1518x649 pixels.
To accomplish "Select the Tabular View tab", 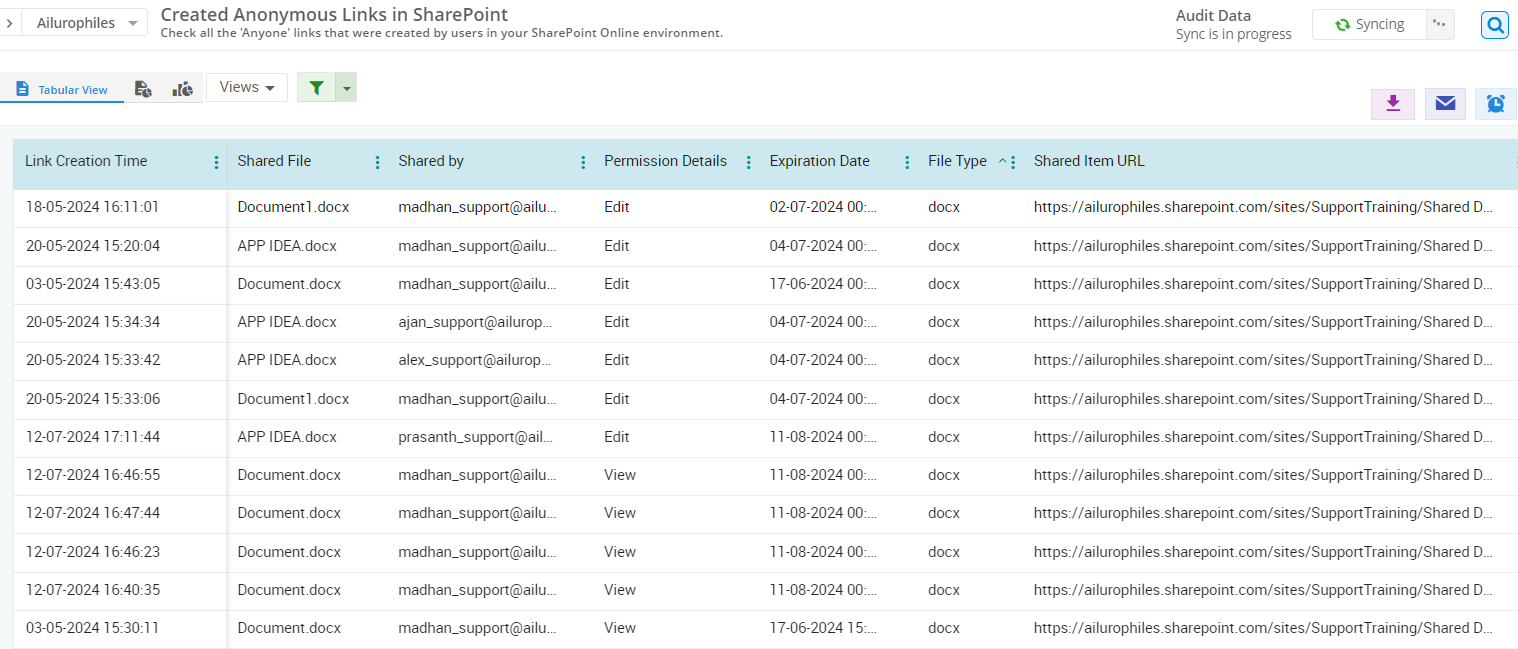I will point(62,89).
